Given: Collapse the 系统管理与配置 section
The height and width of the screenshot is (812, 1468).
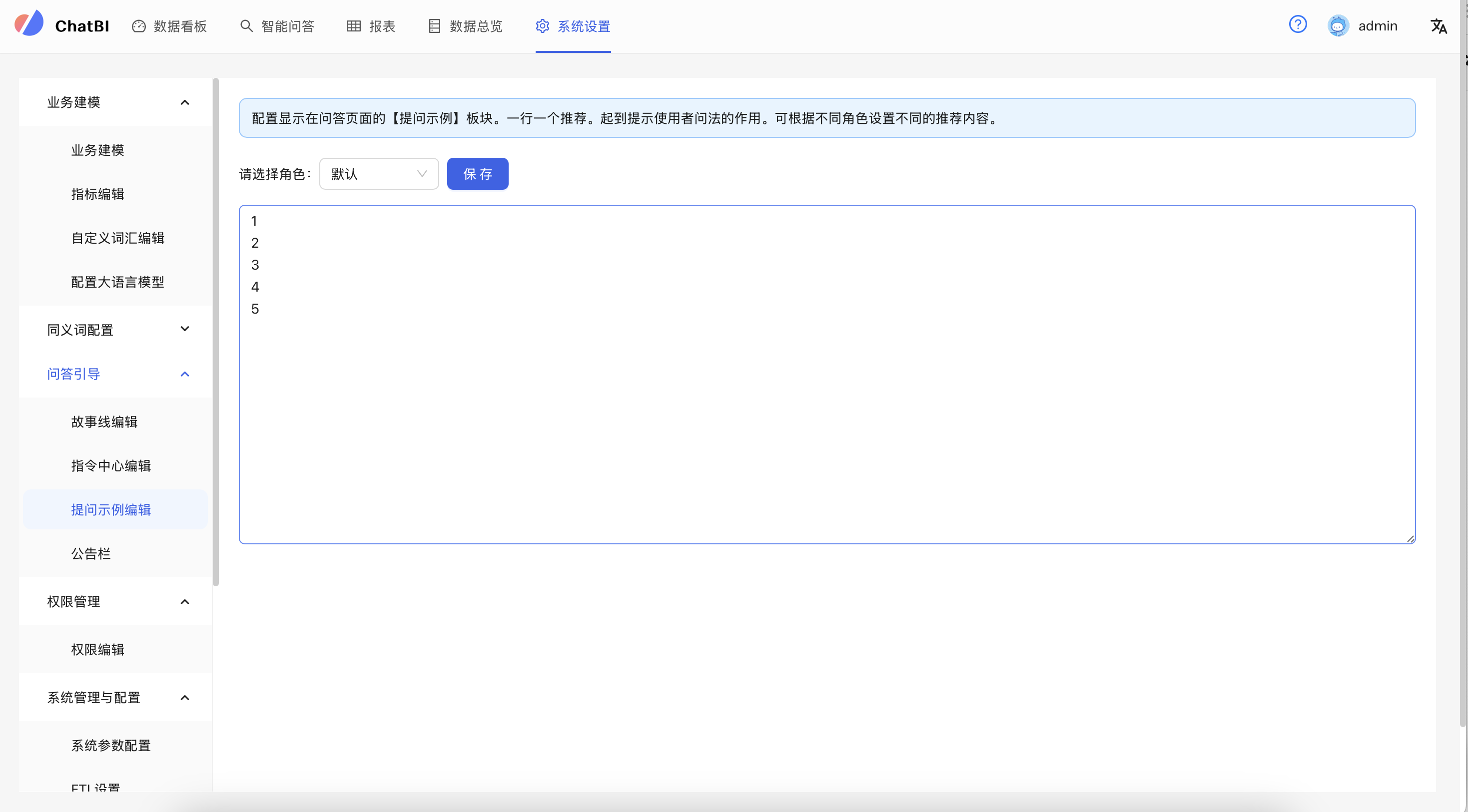Looking at the screenshot, I should (x=185, y=698).
